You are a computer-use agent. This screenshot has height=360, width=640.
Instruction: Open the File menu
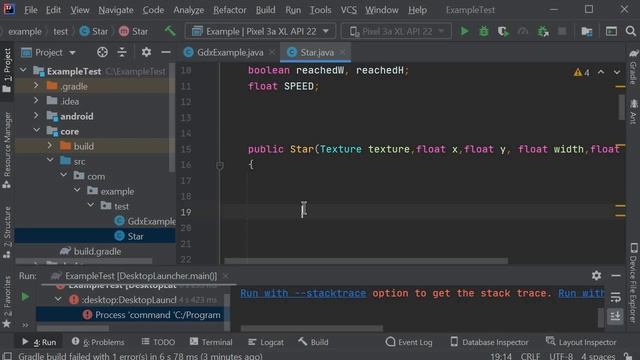coord(31,10)
